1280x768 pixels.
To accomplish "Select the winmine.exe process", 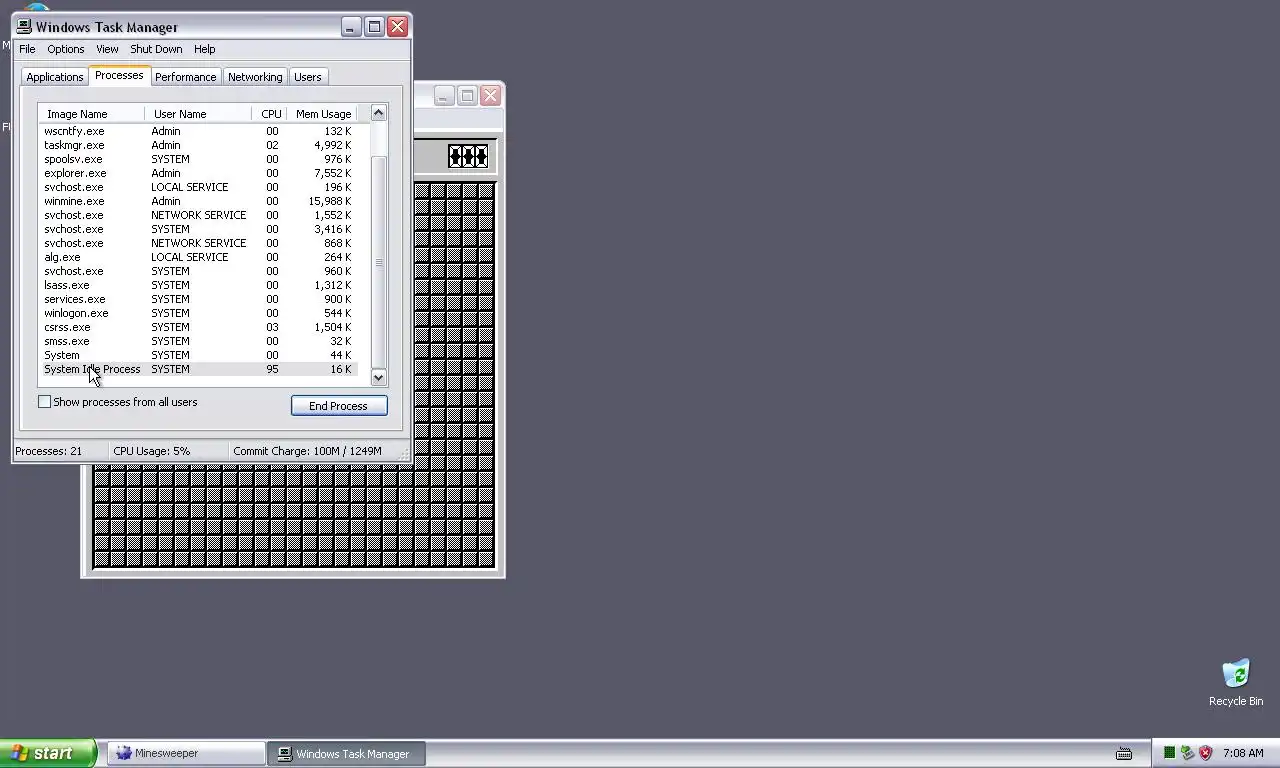I will pos(198,201).
